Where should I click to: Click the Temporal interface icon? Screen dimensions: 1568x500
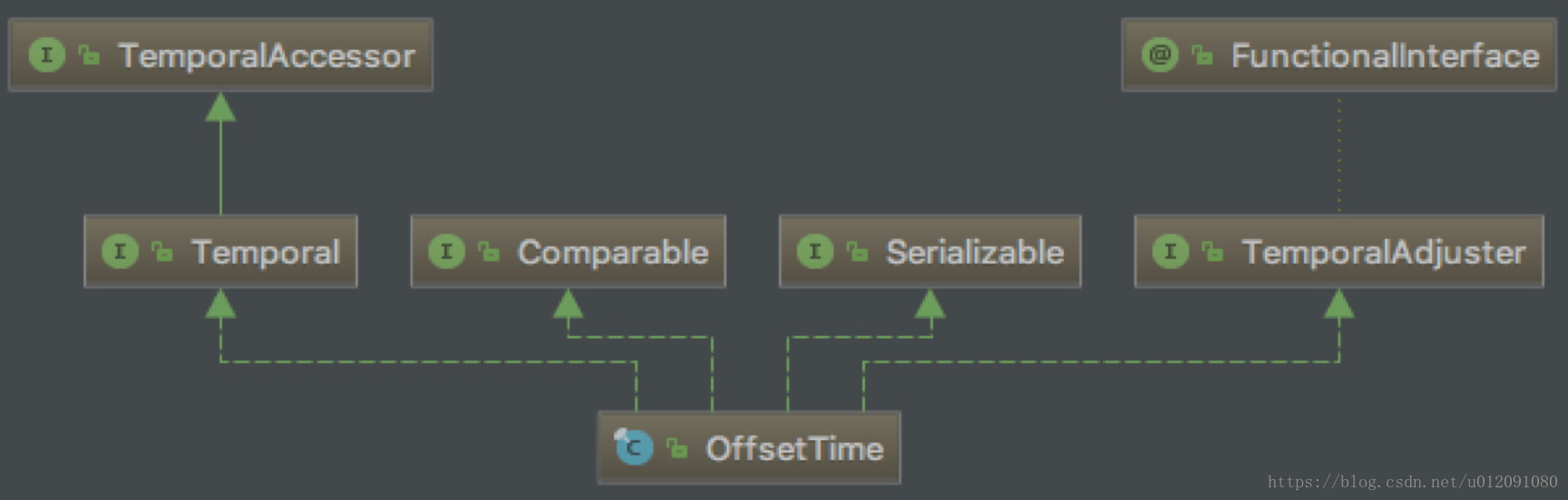tap(120, 251)
